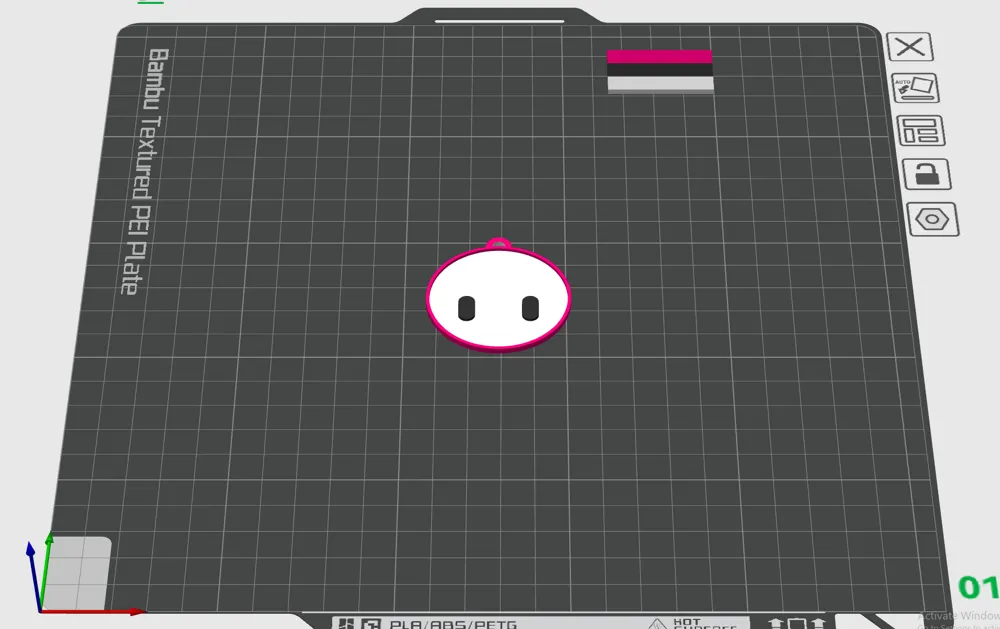This screenshot has height=629, width=1000.
Task: Click the hot surface warning triangle icon
Action: pyautogui.click(x=658, y=624)
